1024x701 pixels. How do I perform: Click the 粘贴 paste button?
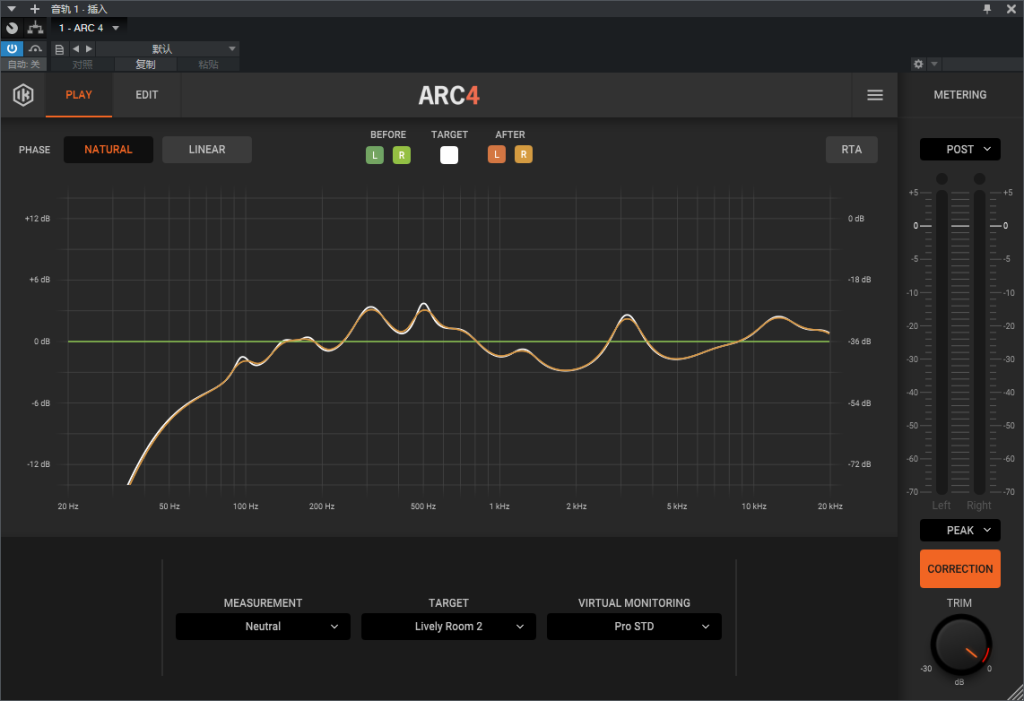click(x=208, y=64)
